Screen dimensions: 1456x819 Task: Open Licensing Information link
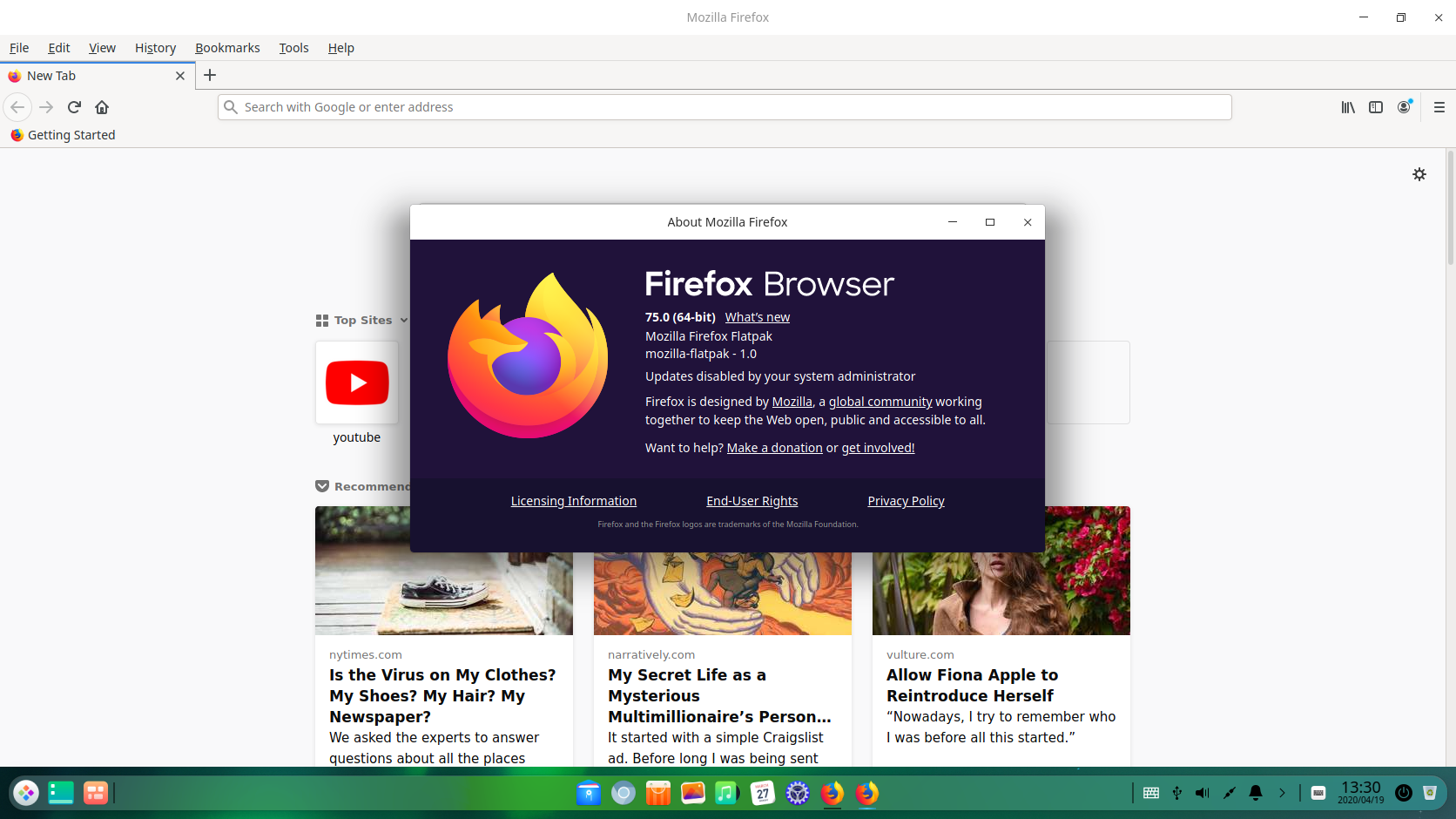pos(574,501)
